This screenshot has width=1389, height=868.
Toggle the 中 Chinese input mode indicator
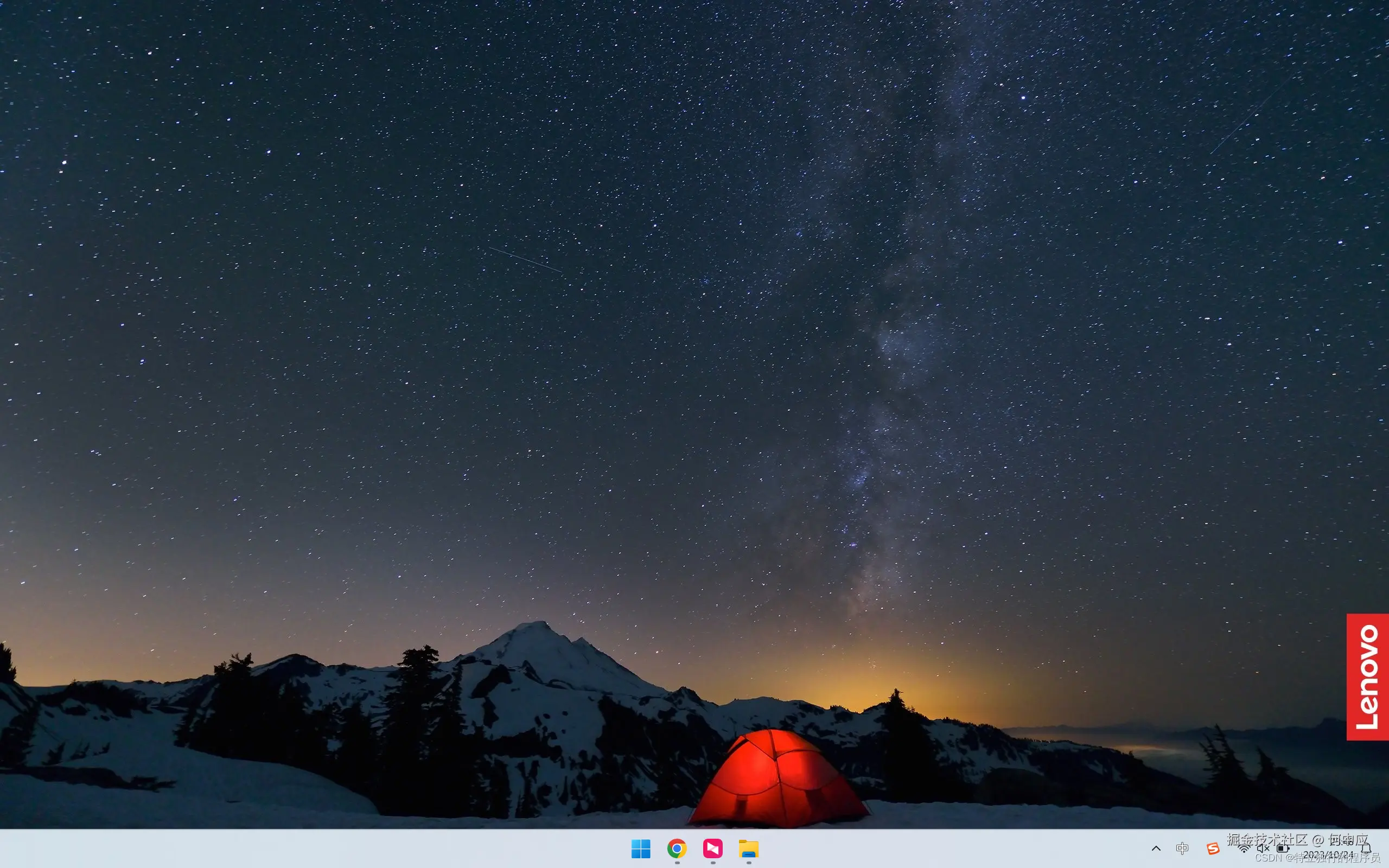pyautogui.click(x=1182, y=848)
